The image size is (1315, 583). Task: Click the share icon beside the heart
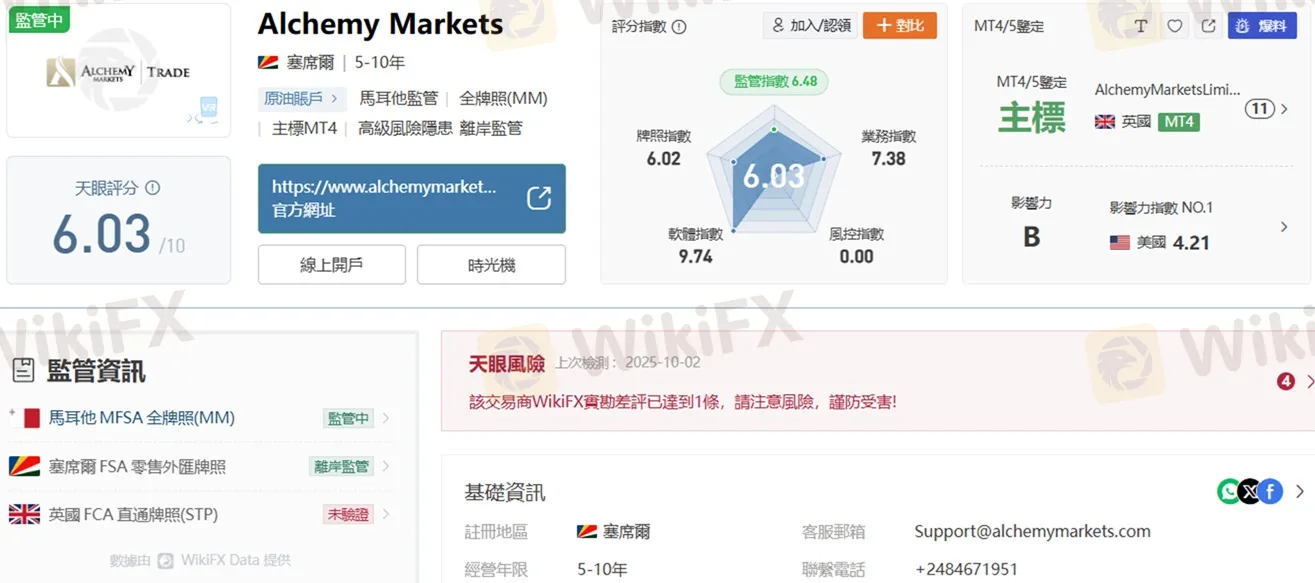pos(1209,26)
